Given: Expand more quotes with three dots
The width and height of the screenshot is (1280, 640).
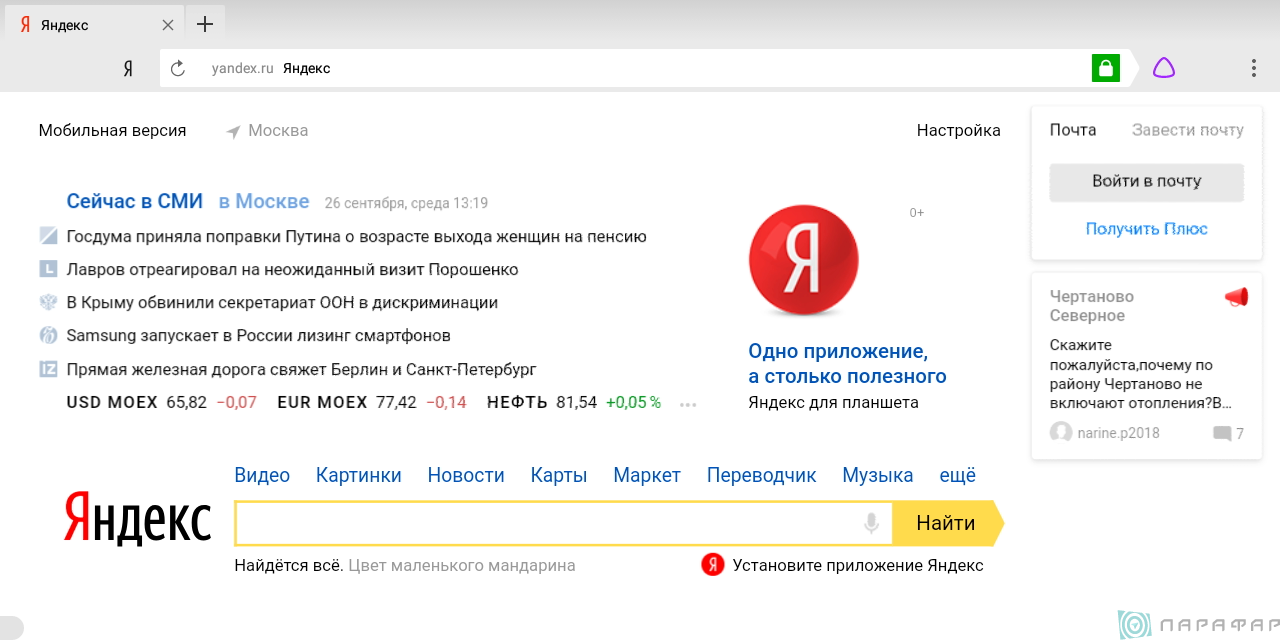Looking at the screenshot, I should pyautogui.click(x=687, y=404).
